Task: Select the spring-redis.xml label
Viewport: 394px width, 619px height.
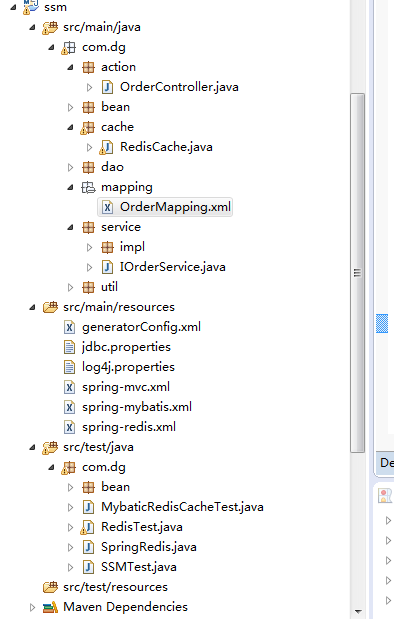Action: pos(129,427)
